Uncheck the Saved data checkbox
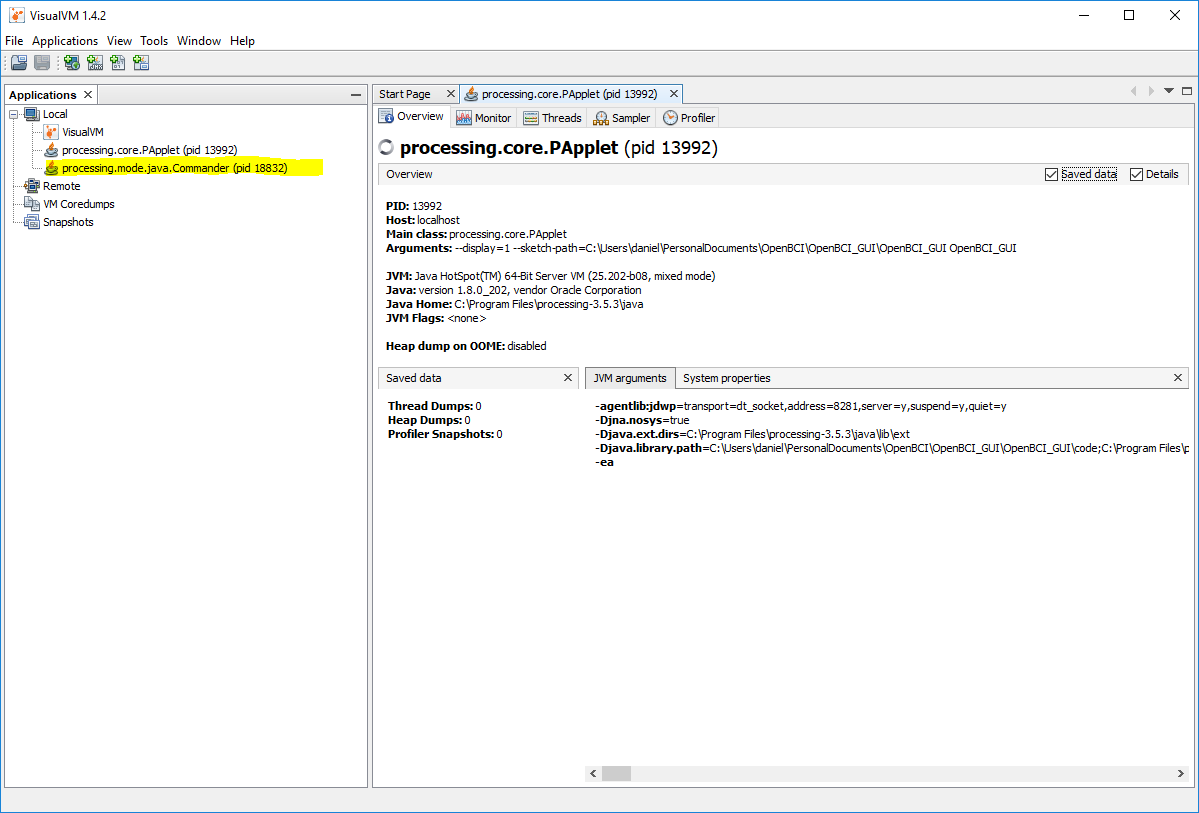Image resolution: width=1199 pixels, height=813 pixels. pyautogui.click(x=1051, y=174)
